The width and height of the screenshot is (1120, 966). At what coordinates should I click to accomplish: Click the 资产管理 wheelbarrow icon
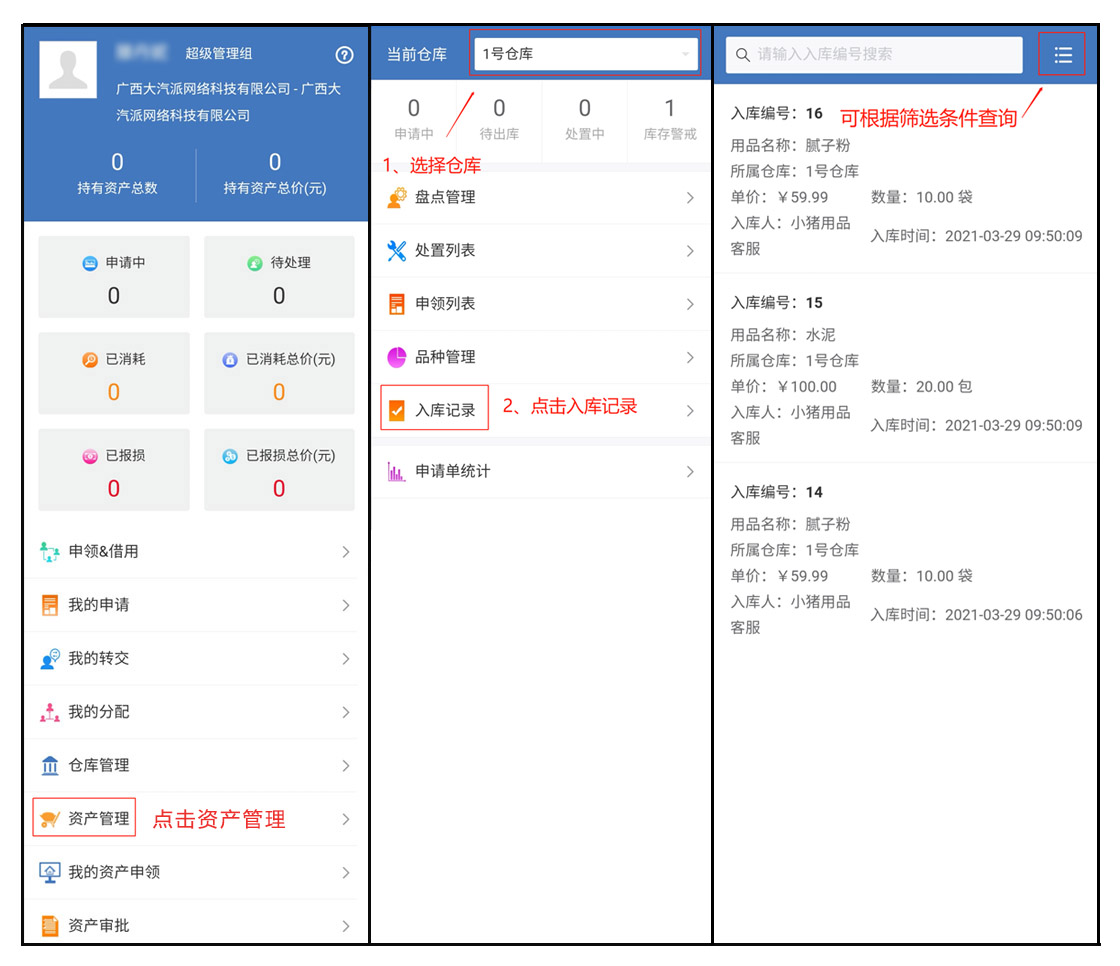point(49,819)
